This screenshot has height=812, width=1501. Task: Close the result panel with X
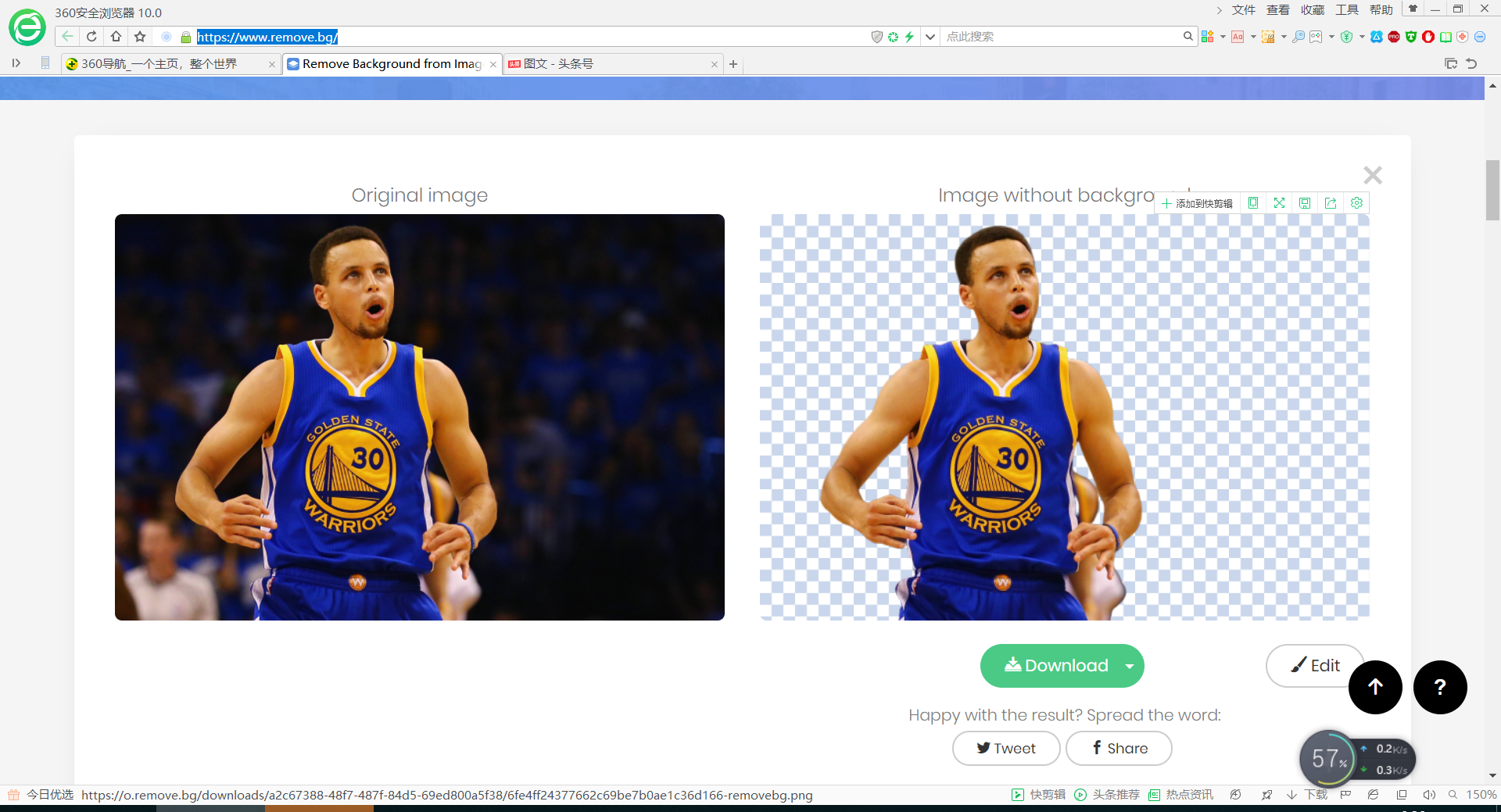click(1373, 175)
